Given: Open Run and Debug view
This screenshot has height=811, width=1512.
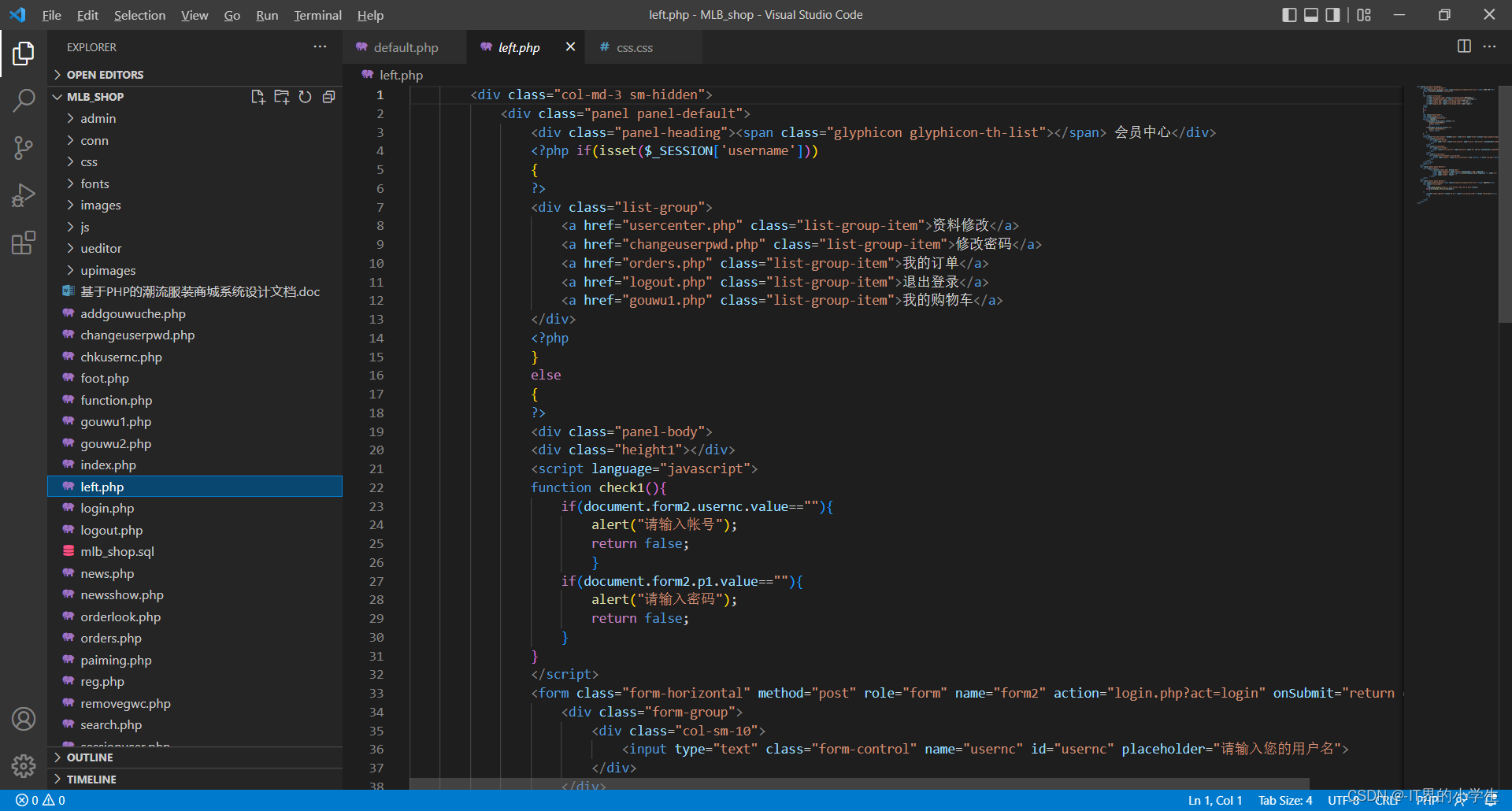Looking at the screenshot, I should click(x=24, y=194).
